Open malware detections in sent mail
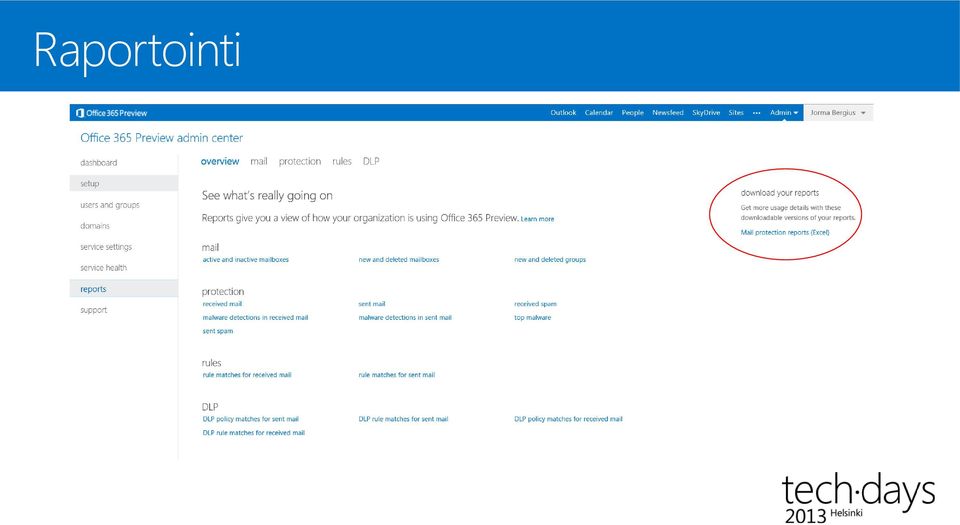 [x=405, y=318]
